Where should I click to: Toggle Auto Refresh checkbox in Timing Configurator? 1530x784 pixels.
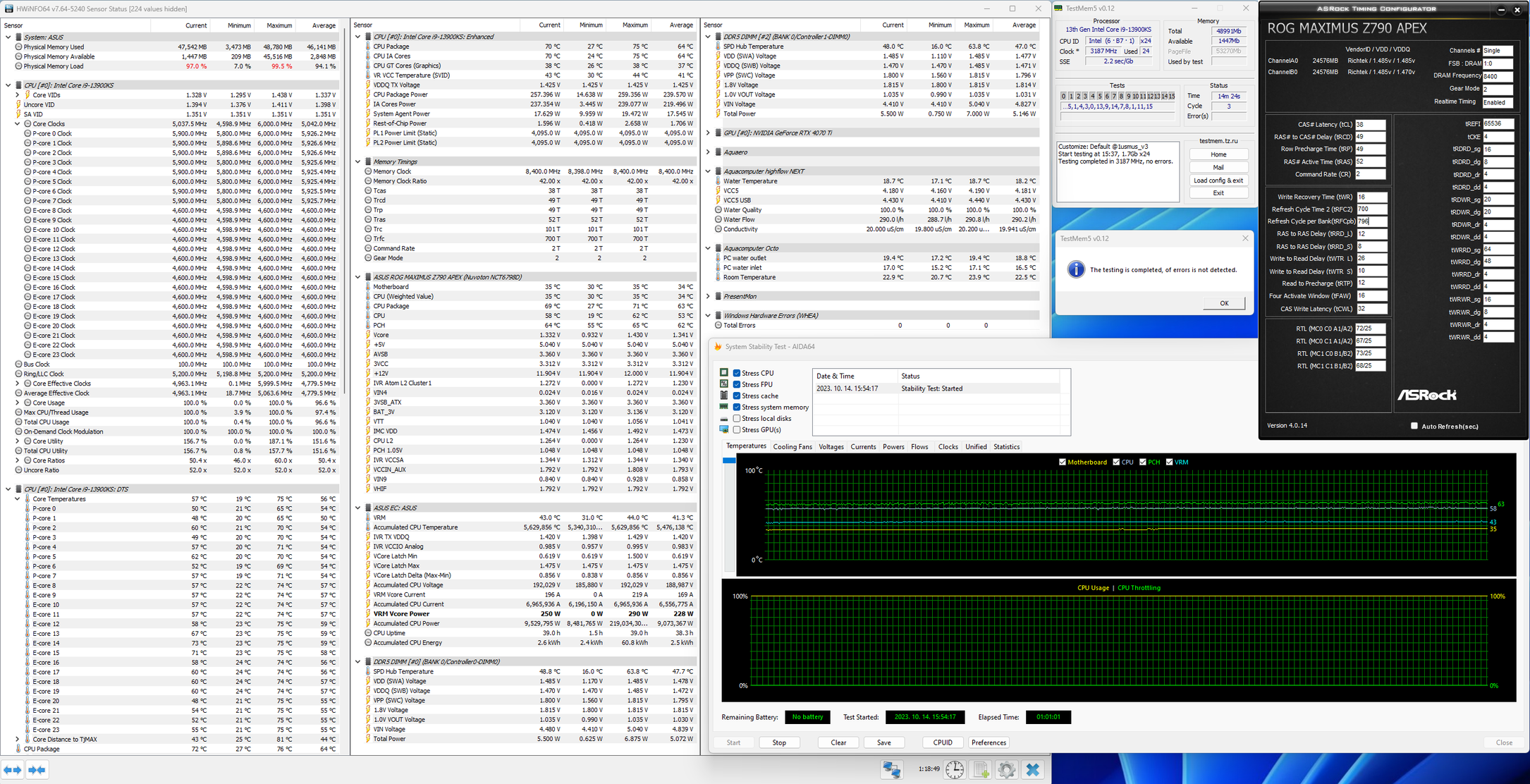[x=1414, y=426]
